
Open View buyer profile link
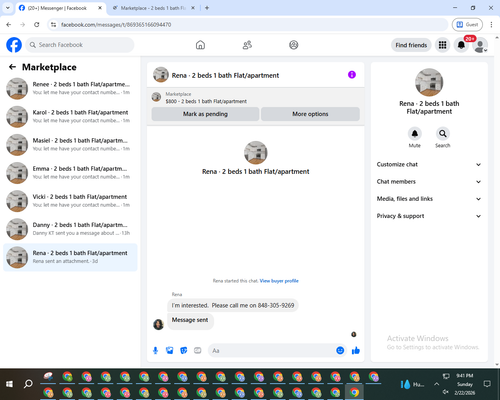279,281
